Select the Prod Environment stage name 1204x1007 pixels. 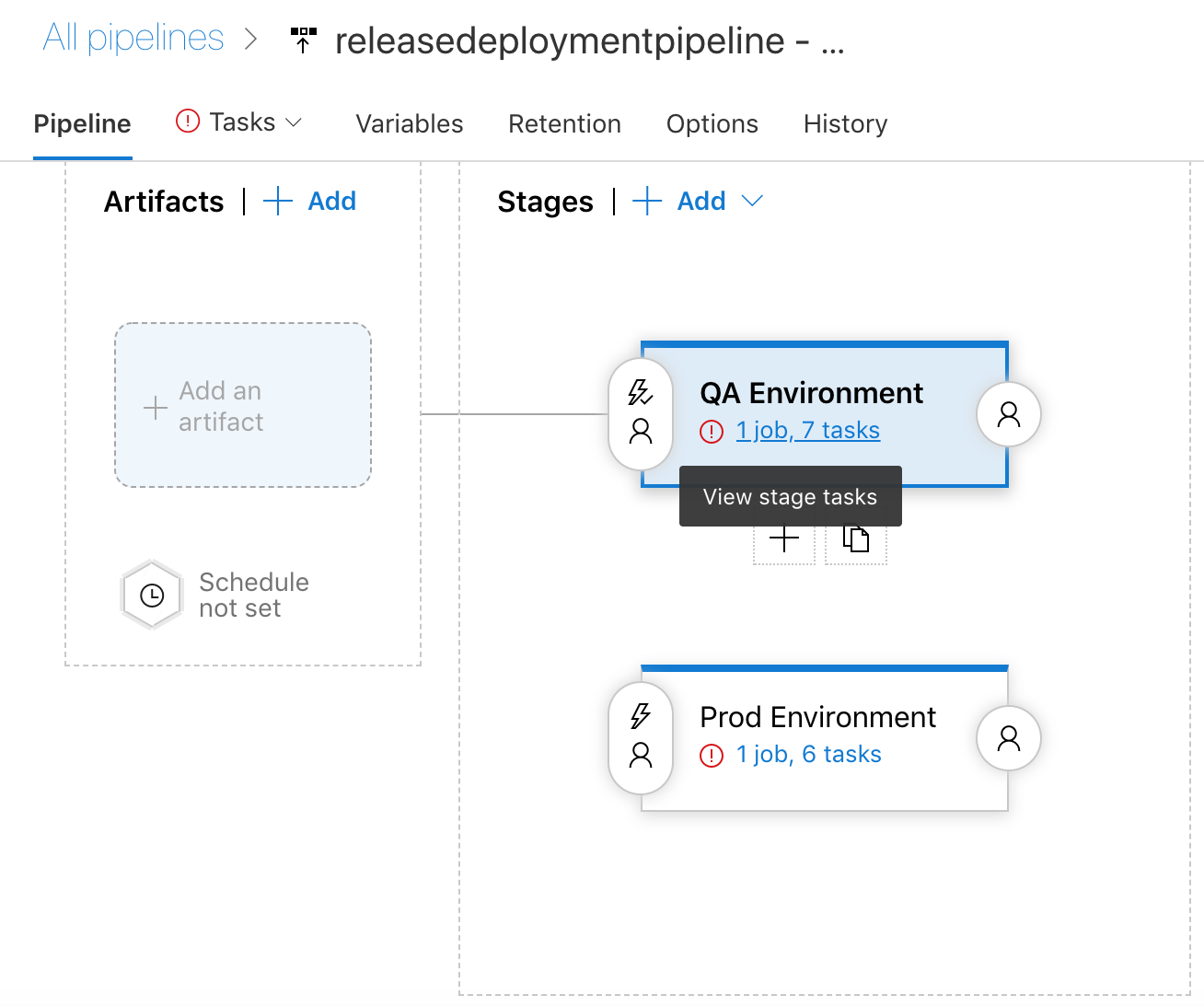[817, 717]
